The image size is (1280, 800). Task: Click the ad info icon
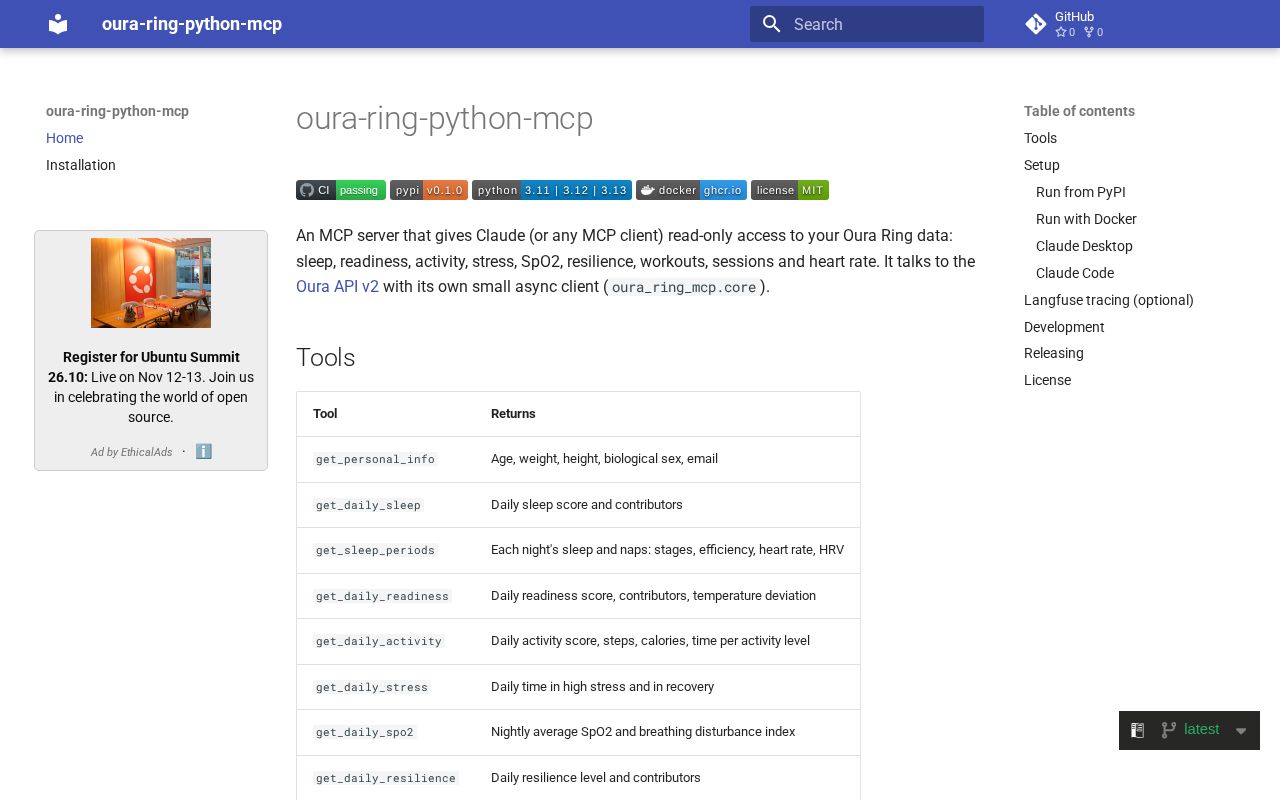click(x=204, y=451)
